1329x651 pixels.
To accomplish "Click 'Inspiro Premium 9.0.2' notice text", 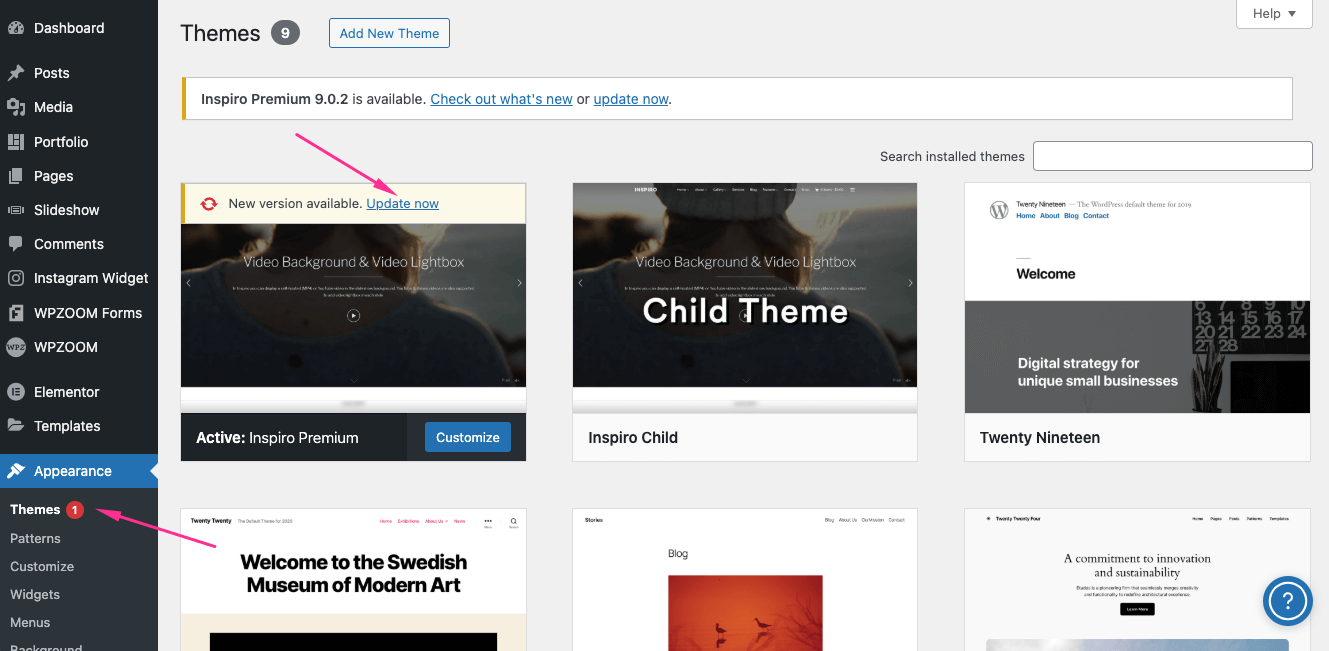I will tap(275, 99).
